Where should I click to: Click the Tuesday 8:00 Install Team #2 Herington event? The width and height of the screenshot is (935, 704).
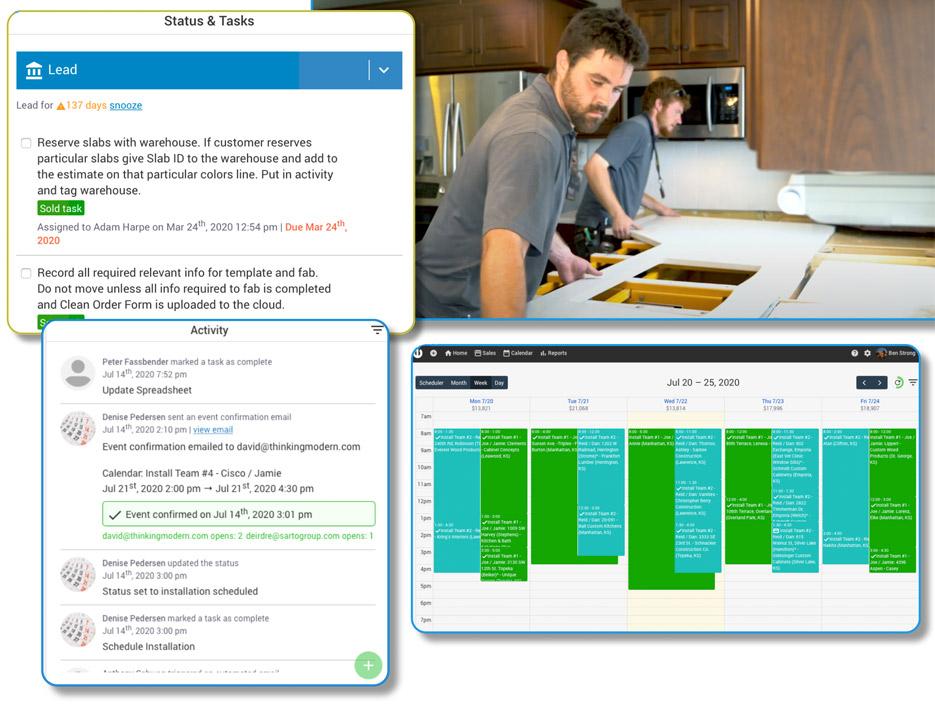pyautogui.click(x=601, y=466)
